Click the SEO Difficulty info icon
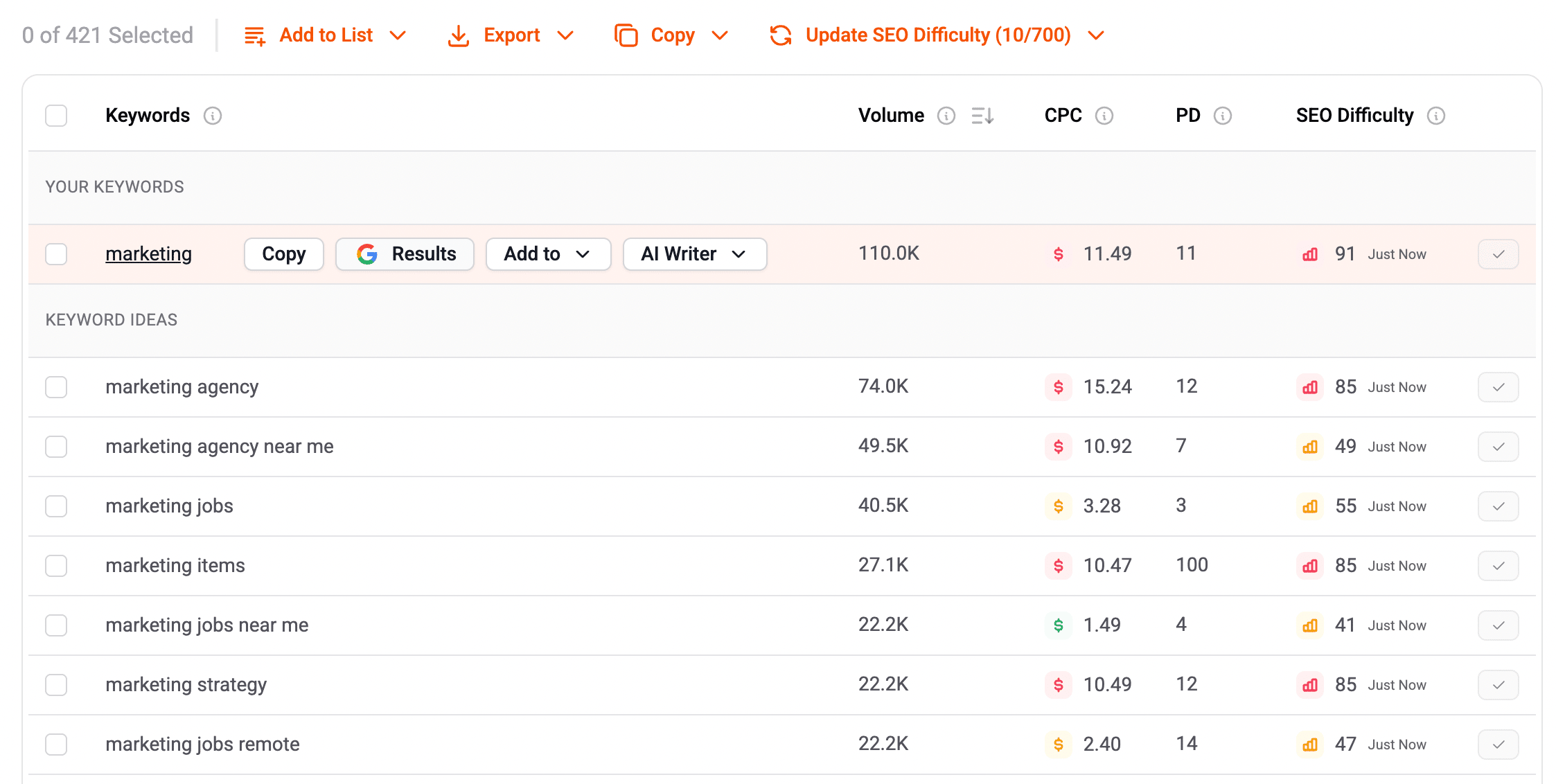 [1436, 116]
